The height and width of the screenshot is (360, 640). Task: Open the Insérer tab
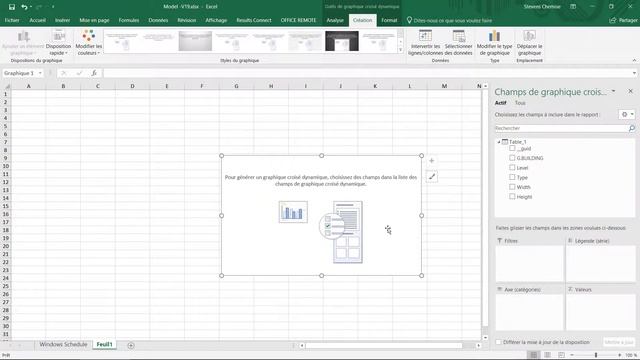62,20
